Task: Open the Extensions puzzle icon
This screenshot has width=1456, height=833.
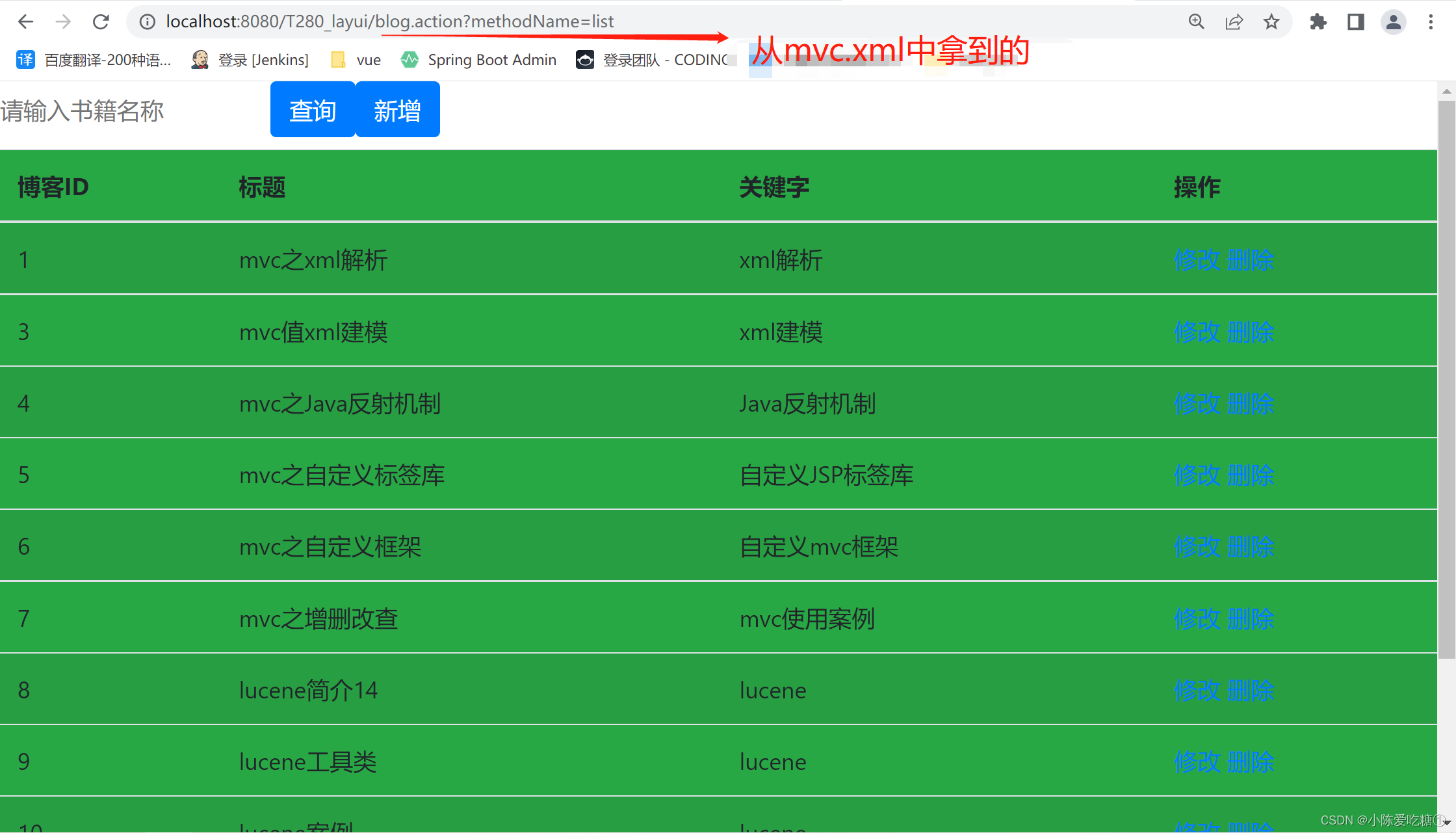Action: (x=1318, y=21)
